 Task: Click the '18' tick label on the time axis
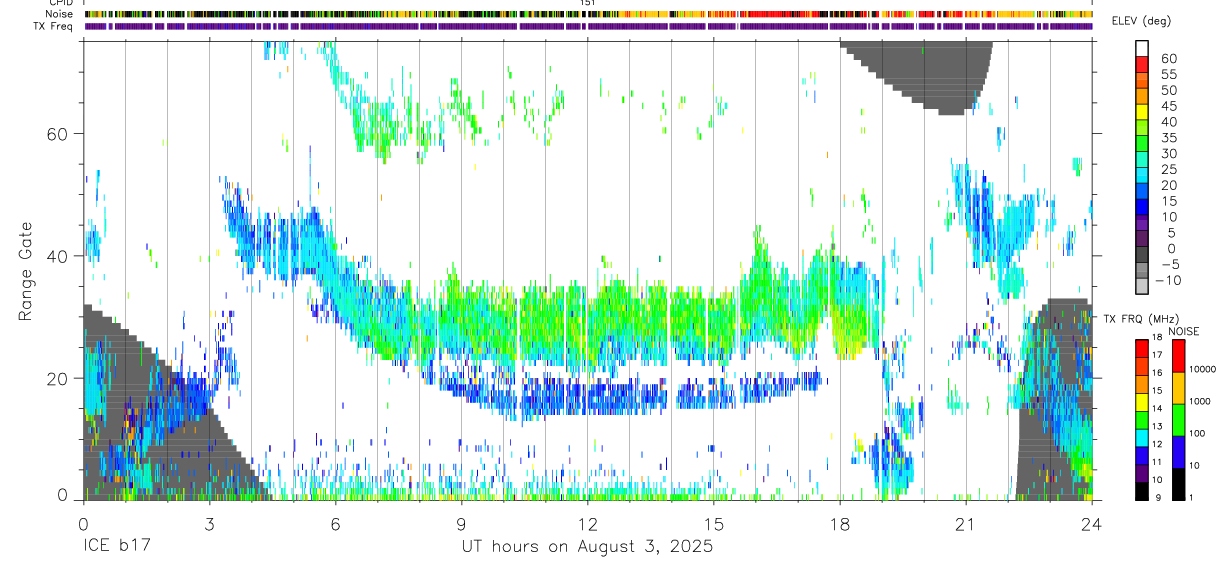point(839,523)
